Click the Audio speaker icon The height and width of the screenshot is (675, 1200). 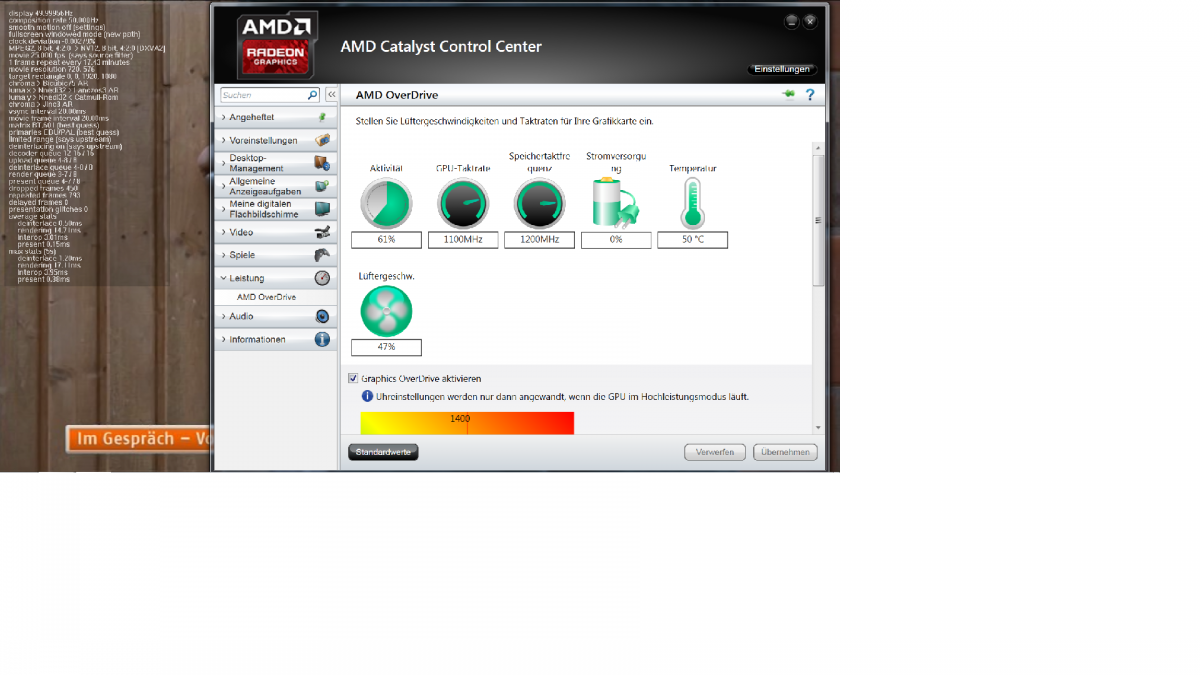[322, 316]
